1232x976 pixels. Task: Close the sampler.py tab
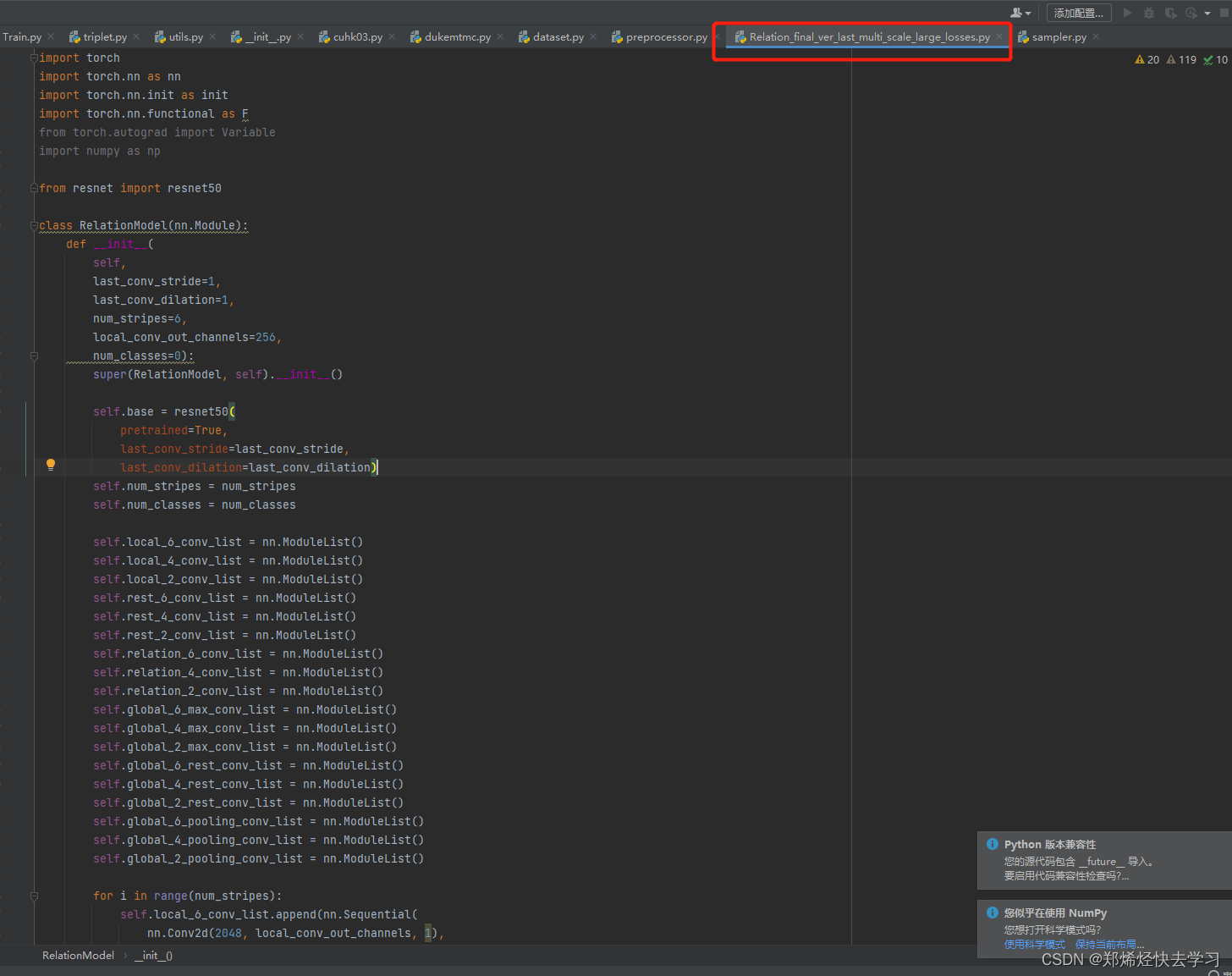(1096, 36)
